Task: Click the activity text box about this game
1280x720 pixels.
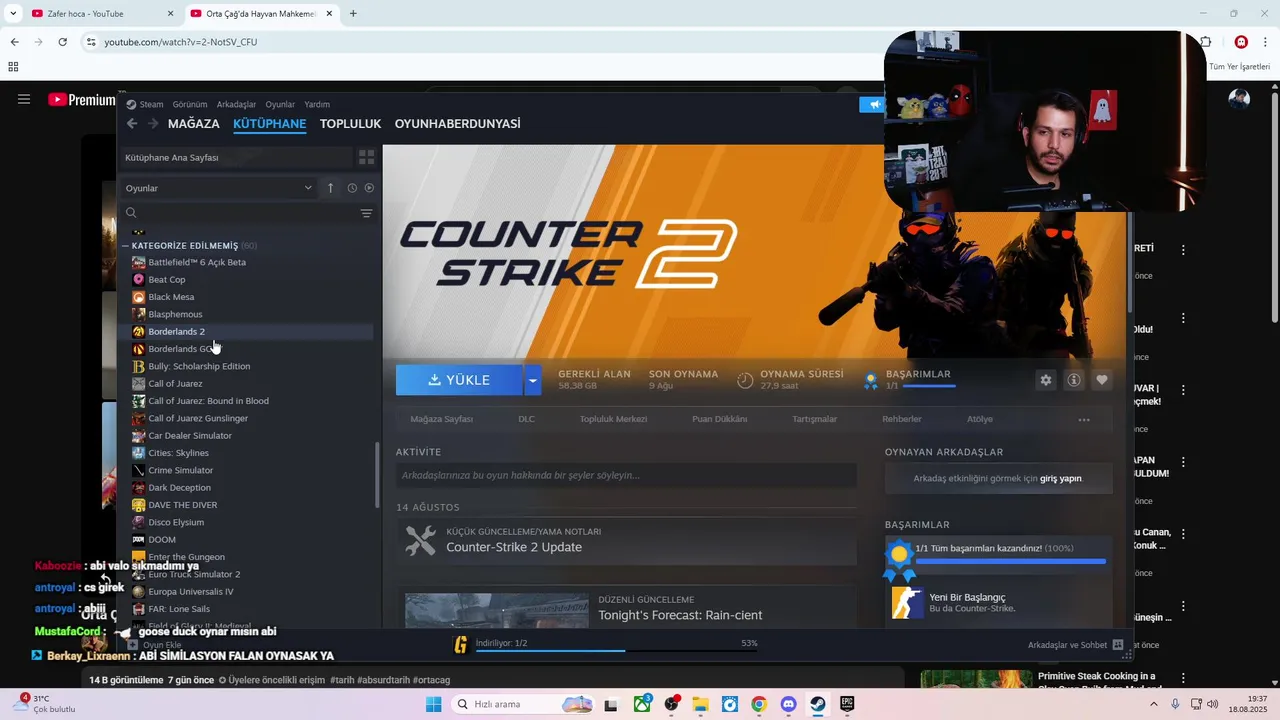Action: pyautogui.click(x=626, y=476)
